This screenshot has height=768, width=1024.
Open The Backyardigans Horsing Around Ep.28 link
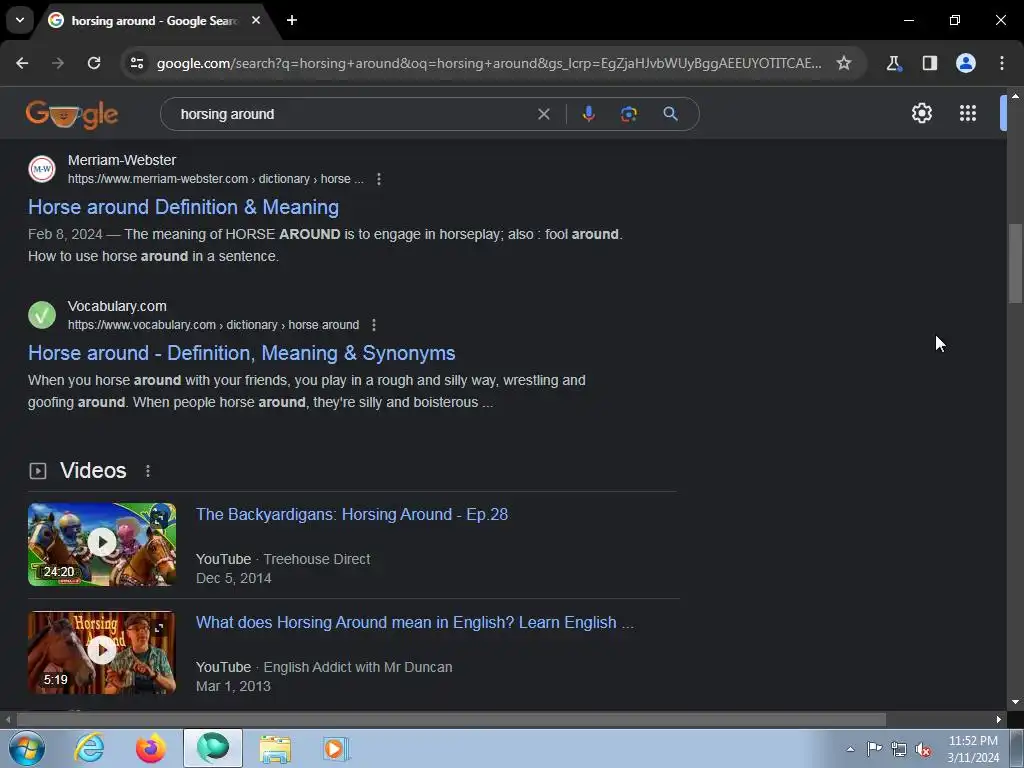(x=352, y=515)
